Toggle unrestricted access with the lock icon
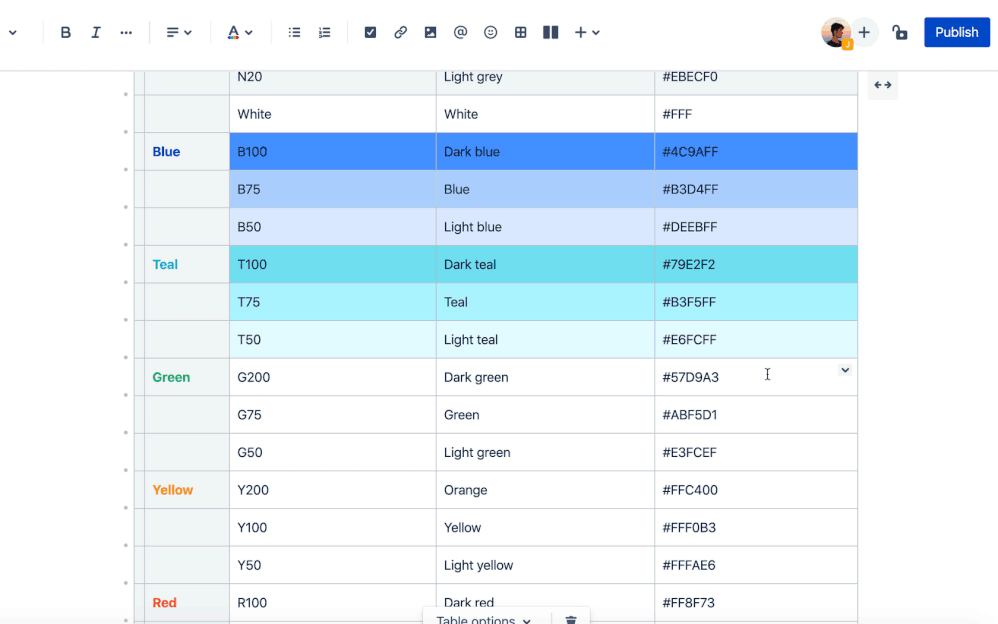 (x=899, y=32)
